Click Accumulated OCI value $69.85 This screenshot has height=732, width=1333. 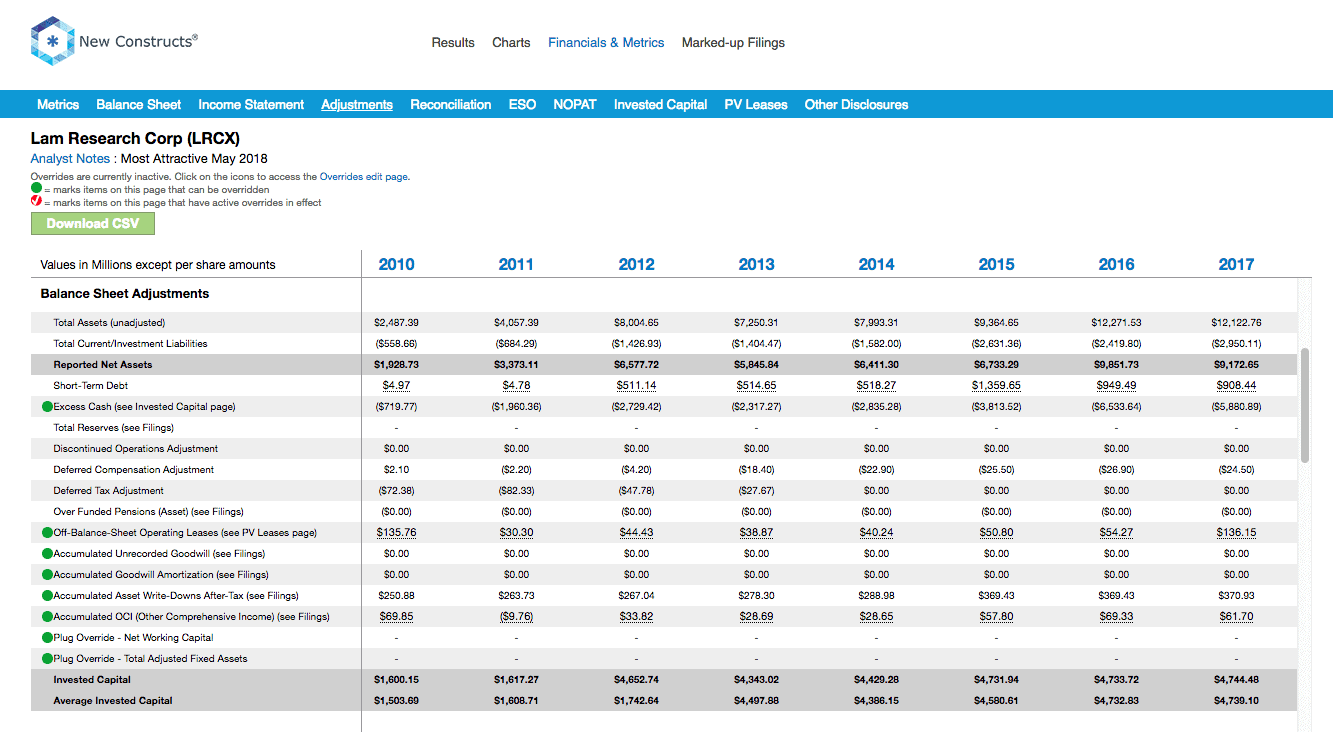pos(396,617)
